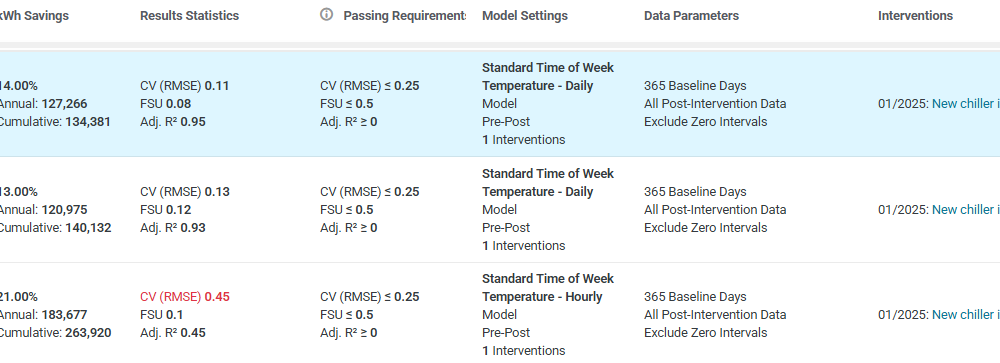Click 365 Baseline Days in second row
The height and width of the screenshot is (363, 1000).
pyautogui.click(x=695, y=191)
